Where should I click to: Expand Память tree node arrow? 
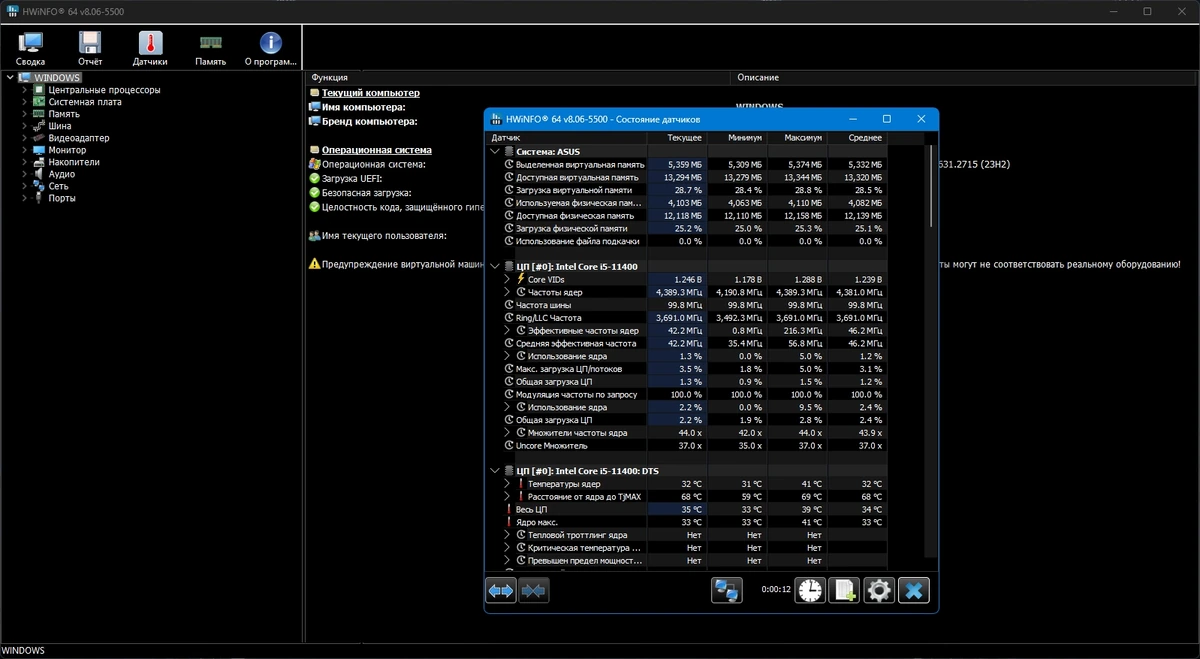click(x=25, y=114)
